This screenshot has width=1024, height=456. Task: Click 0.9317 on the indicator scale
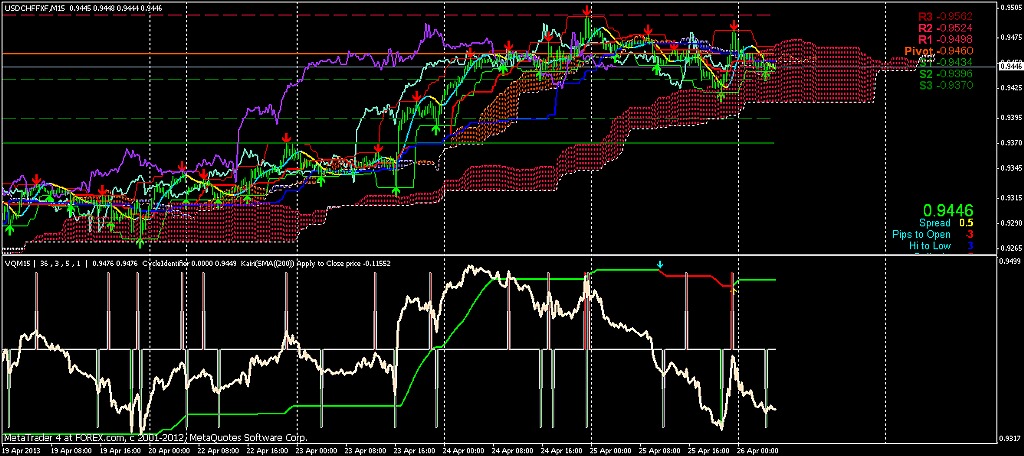[x=1011, y=438]
